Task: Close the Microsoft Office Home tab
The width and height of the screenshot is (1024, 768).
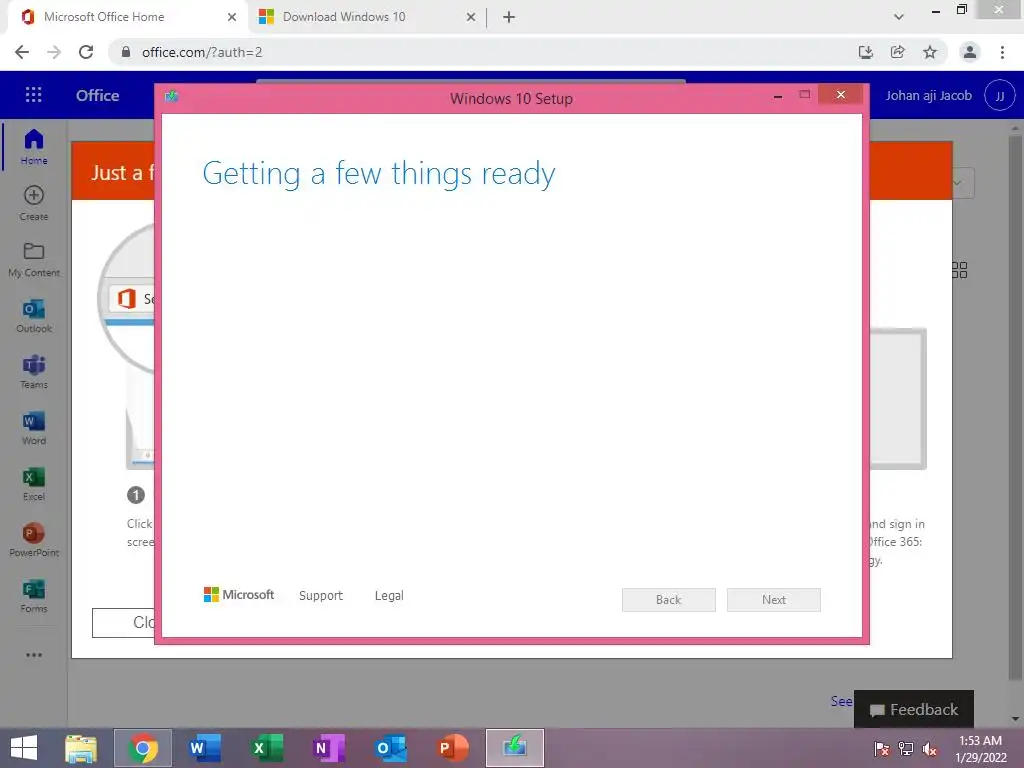Action: tap(232, 17)
